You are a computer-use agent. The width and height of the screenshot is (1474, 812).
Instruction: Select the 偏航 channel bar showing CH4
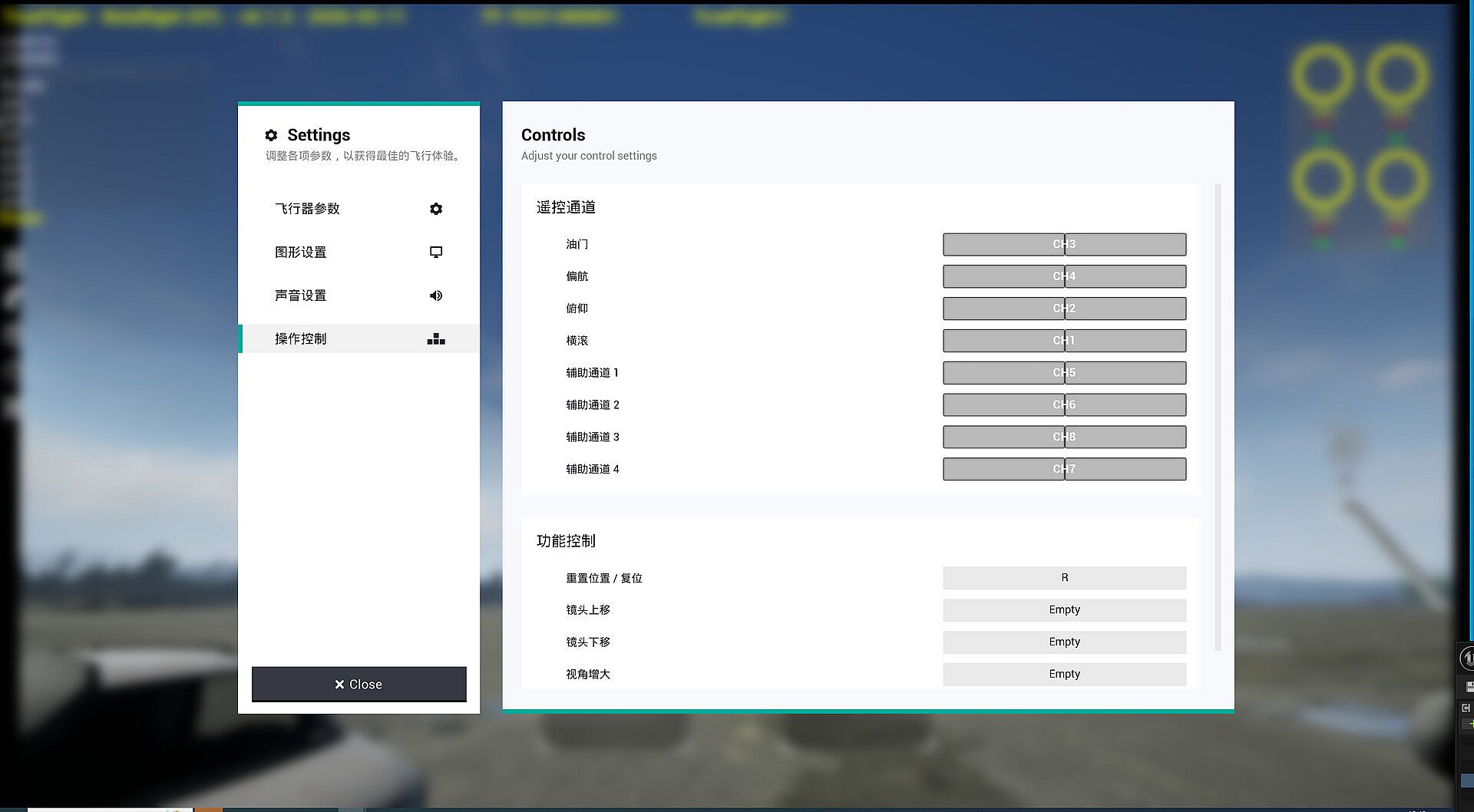click(x=1064, y=276)
